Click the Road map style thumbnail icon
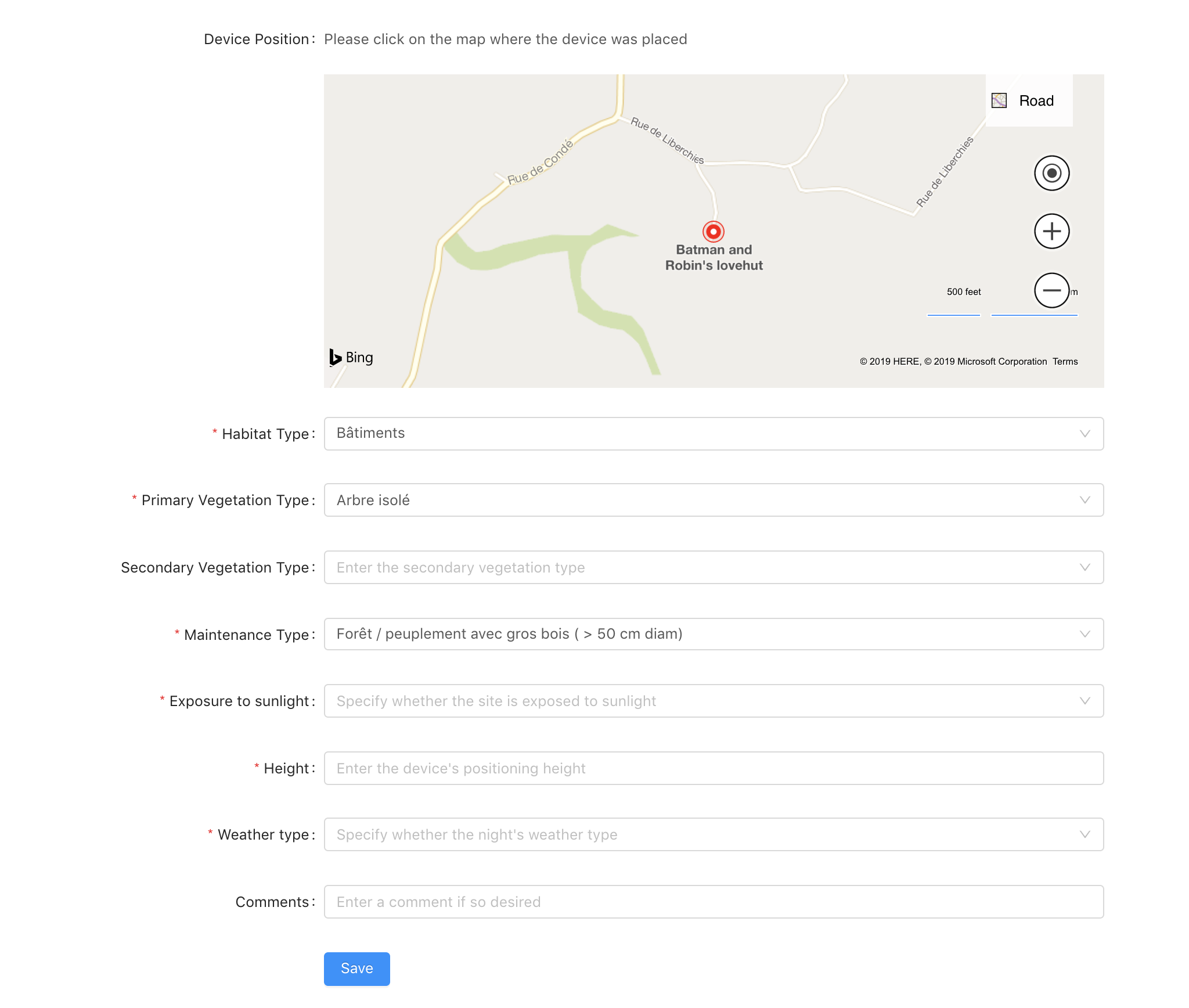 click(999, 100)
